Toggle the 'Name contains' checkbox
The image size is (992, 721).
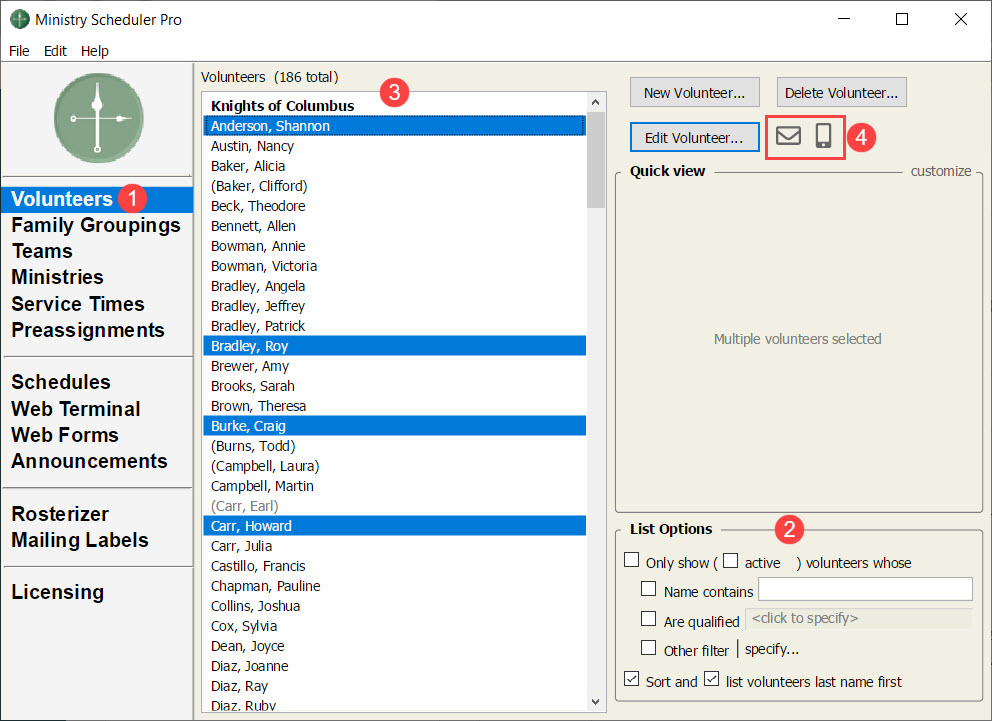(649, 589)
